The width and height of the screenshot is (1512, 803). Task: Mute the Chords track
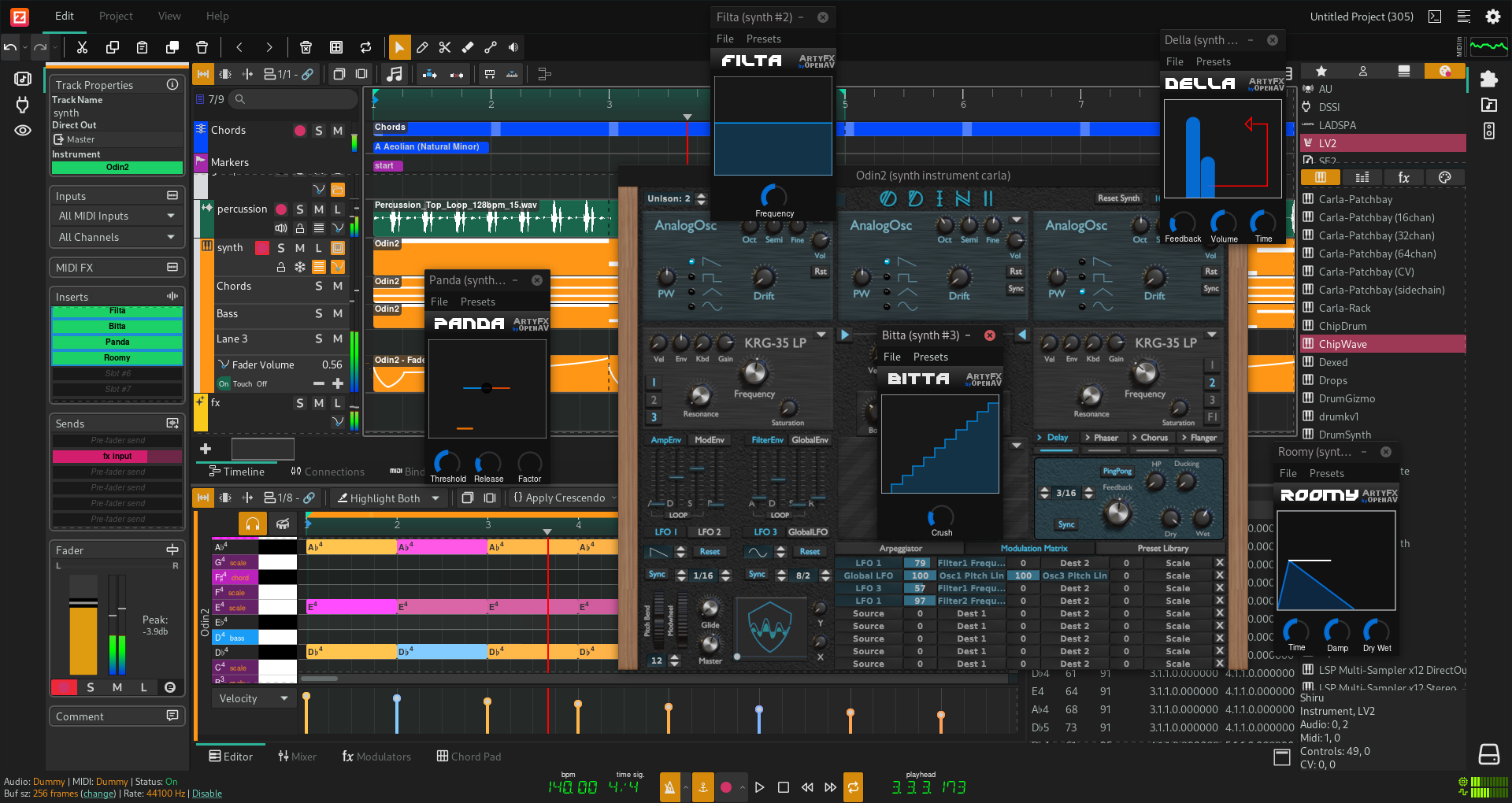[338, 131]
